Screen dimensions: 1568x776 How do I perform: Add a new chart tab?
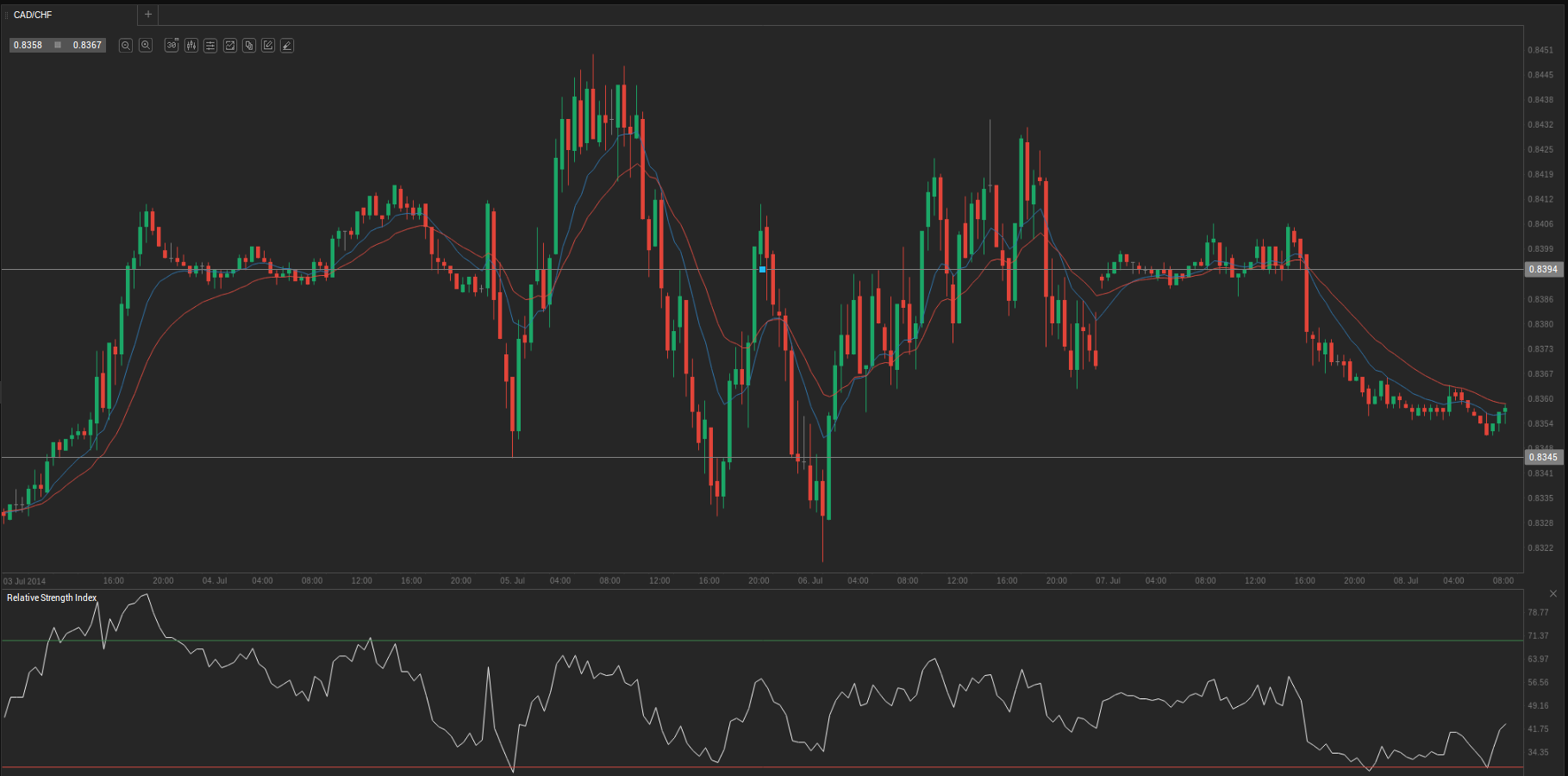(x=148, y=15)
